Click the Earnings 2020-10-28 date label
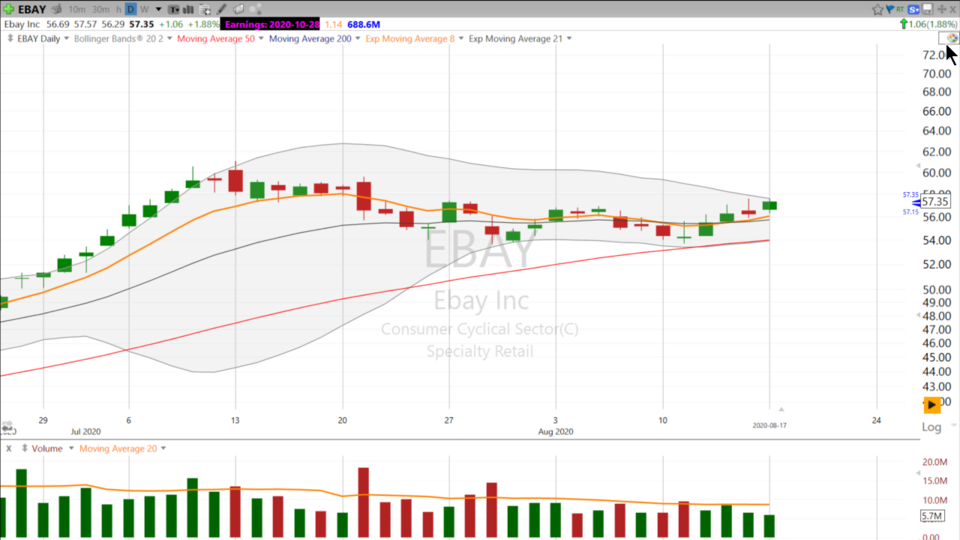The height and width of the screenshot is (540, 960). [271, 23]
